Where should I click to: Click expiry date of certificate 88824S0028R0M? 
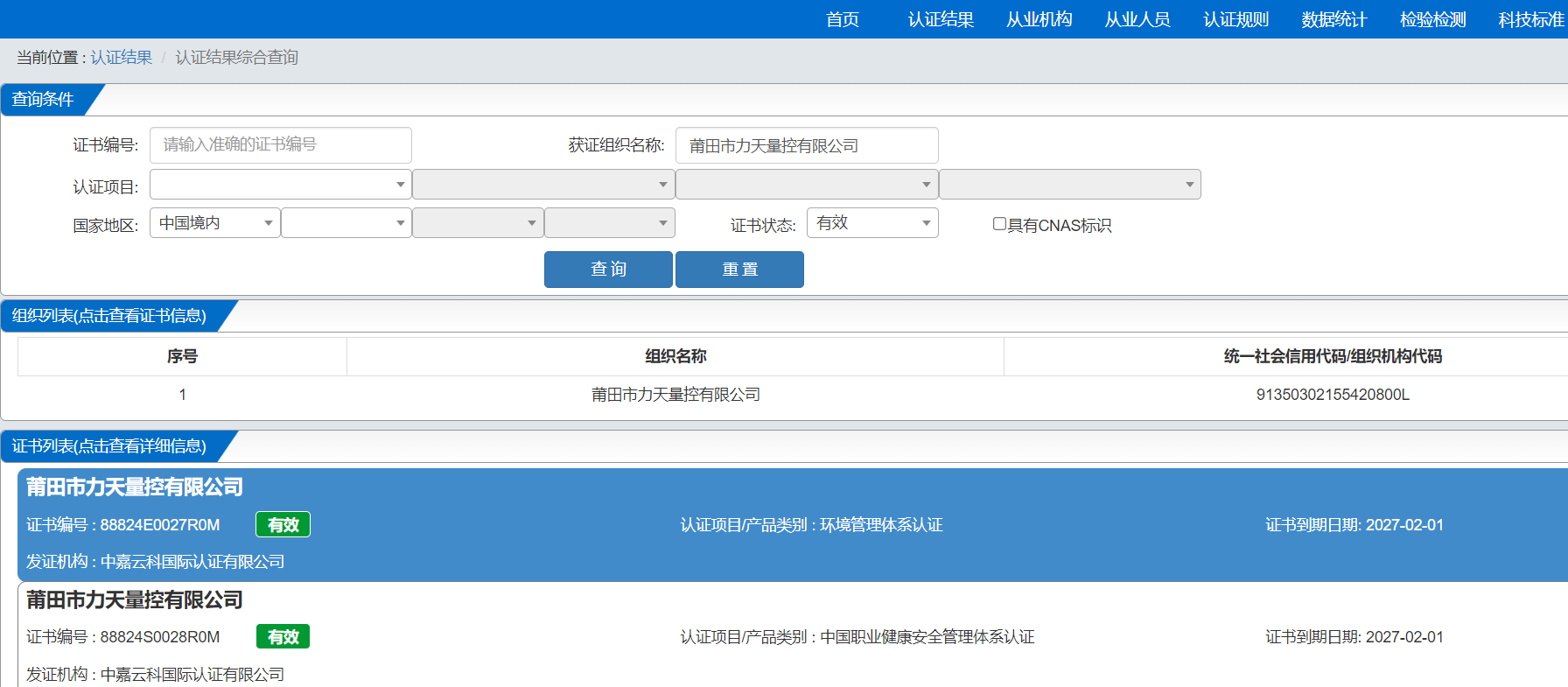[1404, 637]
